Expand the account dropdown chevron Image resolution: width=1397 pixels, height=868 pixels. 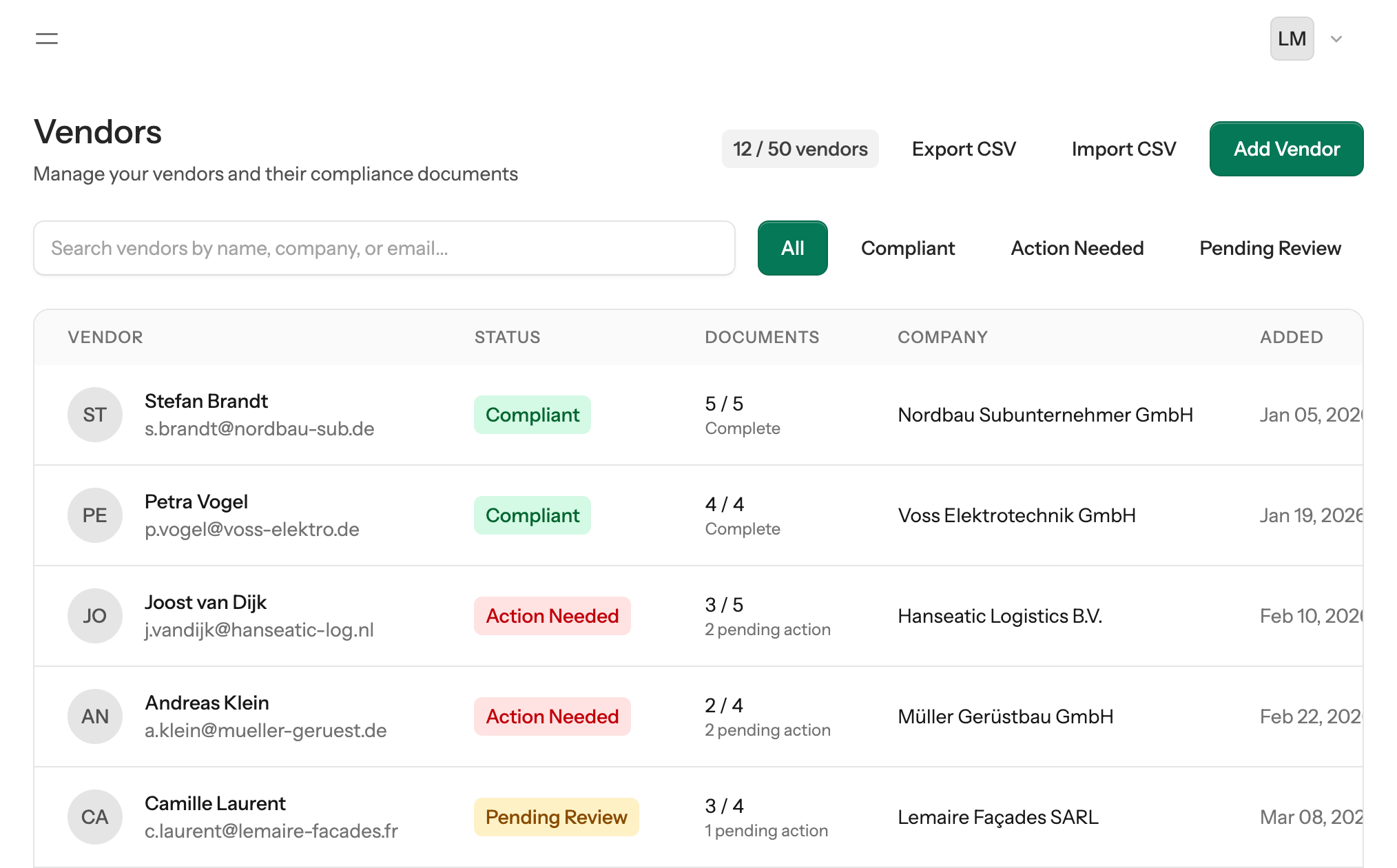pyautogui.click(x=1336, y=39)
